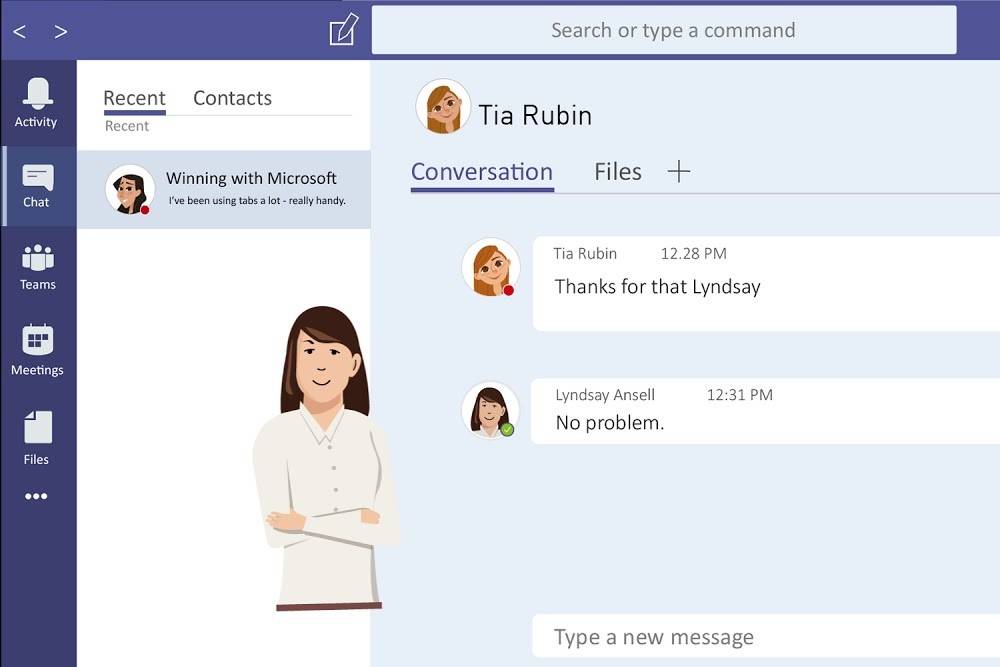Click Lyndsay Ansell's avatar next to her message

[489, 408]
